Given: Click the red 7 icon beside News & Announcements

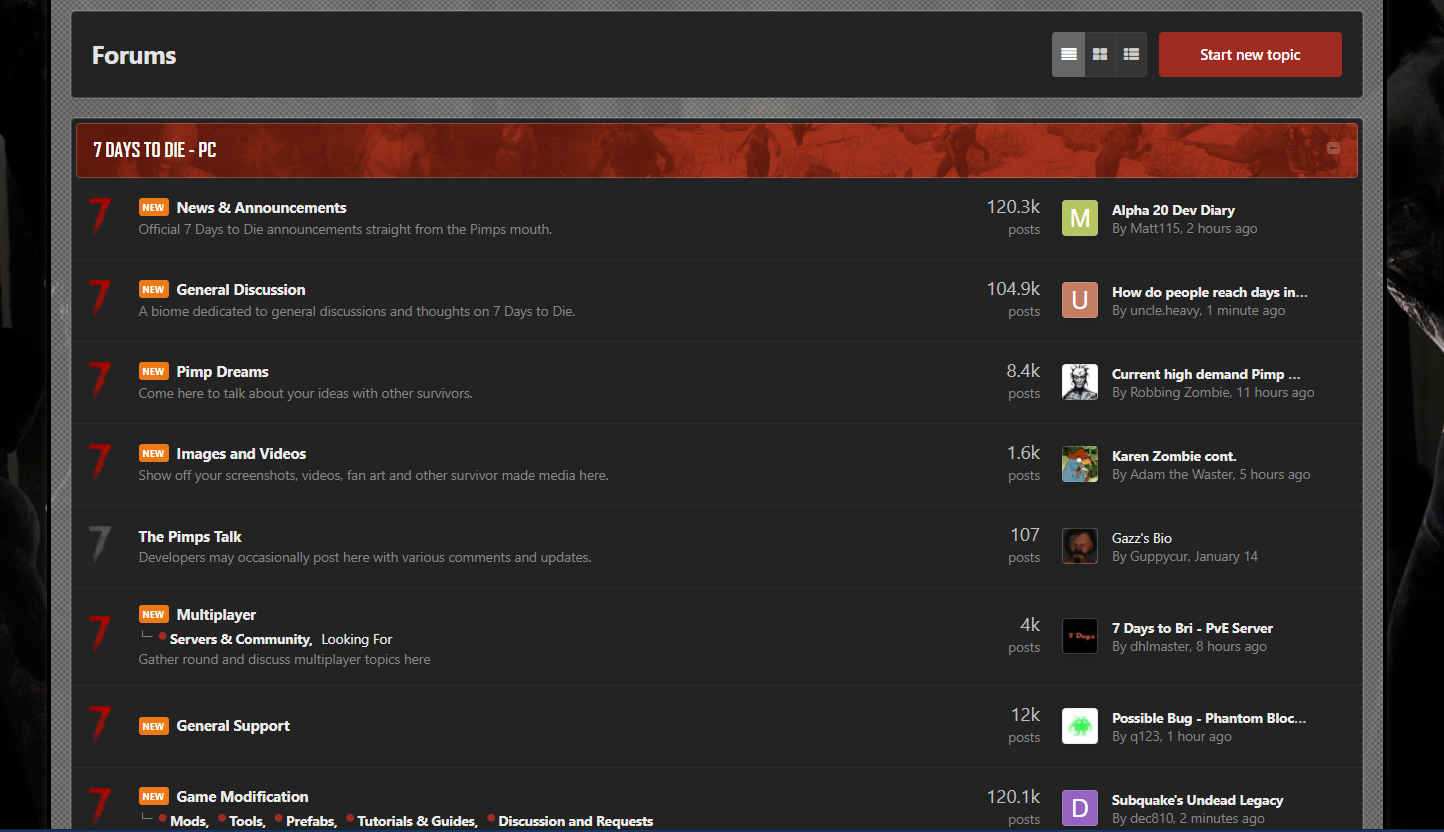Looking at the screenshot, I should tap(99, 216).
